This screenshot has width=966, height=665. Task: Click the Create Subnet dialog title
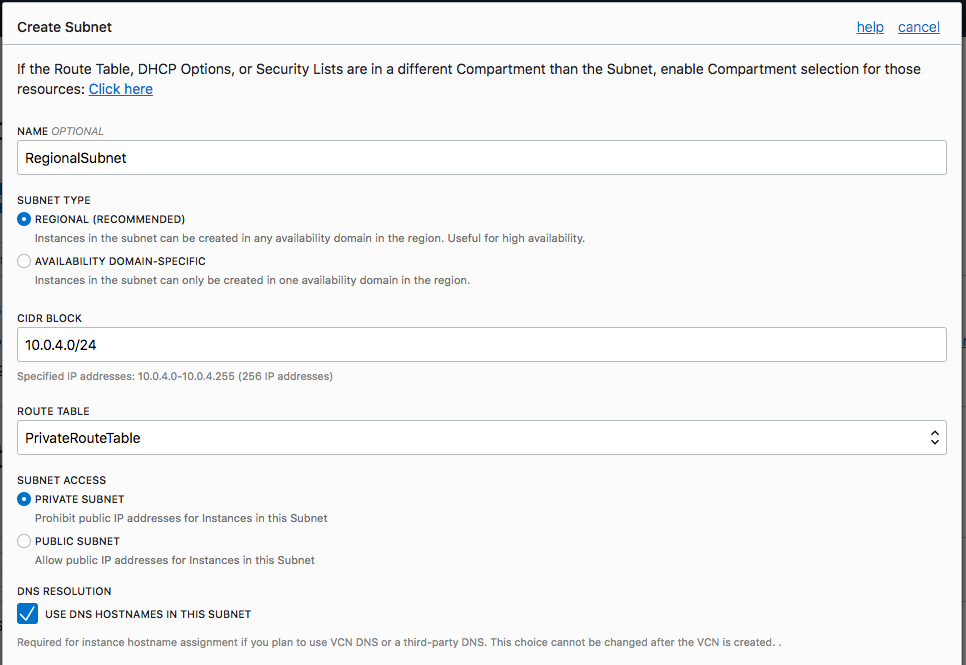coord(65,27)
